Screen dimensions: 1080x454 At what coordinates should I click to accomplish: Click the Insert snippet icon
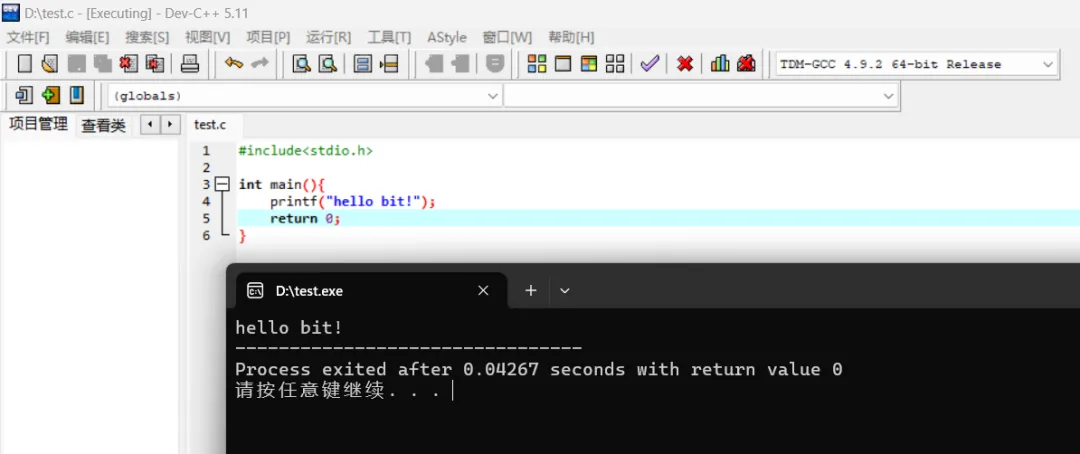(25, 95)
